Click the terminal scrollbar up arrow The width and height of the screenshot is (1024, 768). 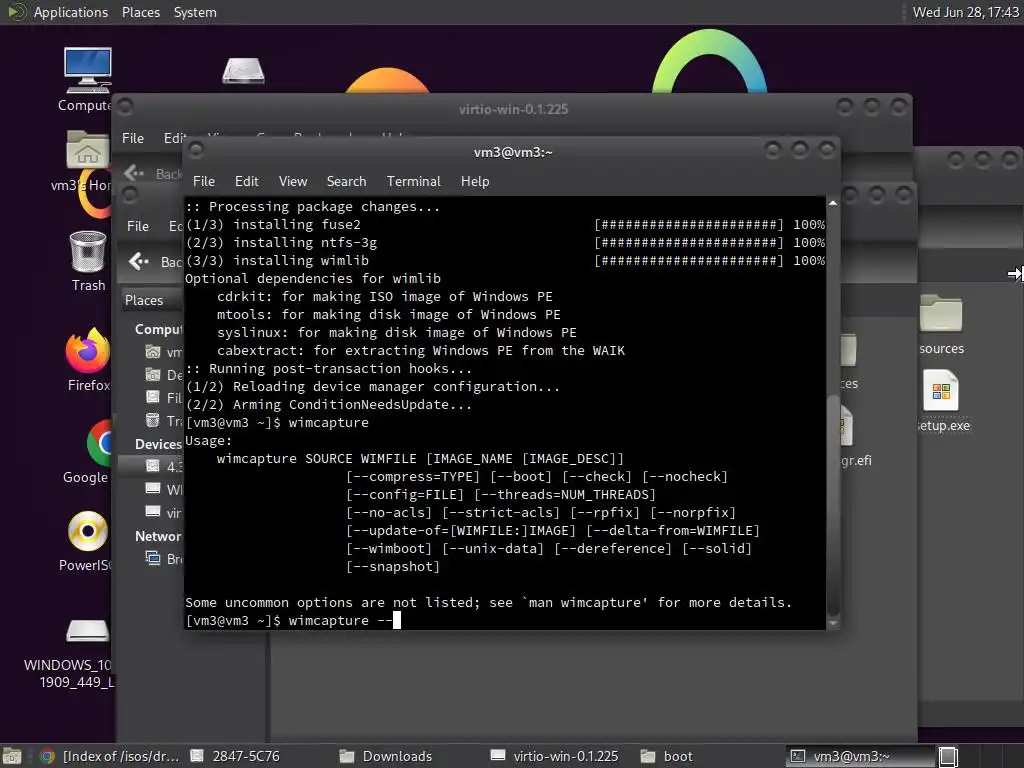(x=833, y=203)
